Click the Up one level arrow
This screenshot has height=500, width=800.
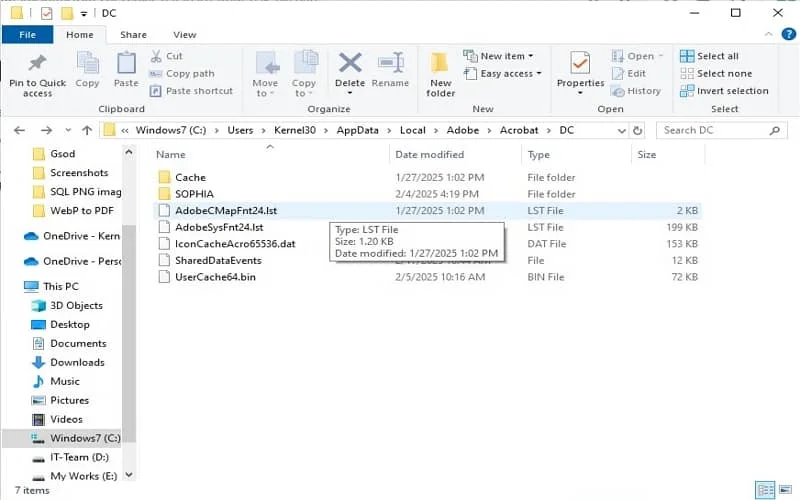pos(87,131)
